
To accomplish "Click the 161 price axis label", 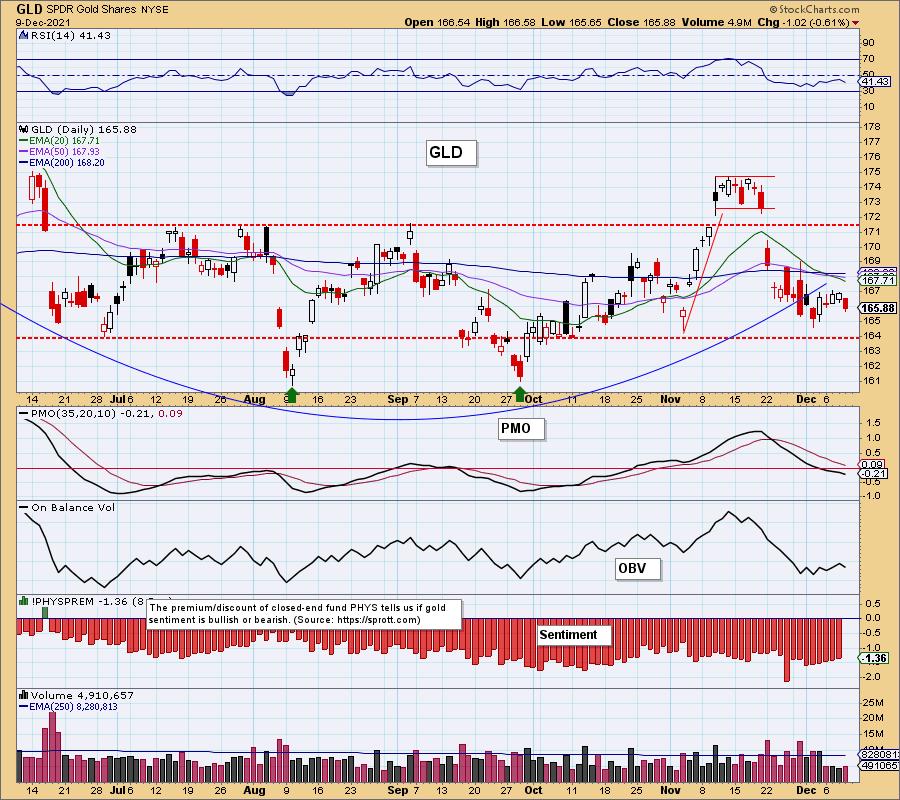I will pyautogui.click(x=872, y=380).
